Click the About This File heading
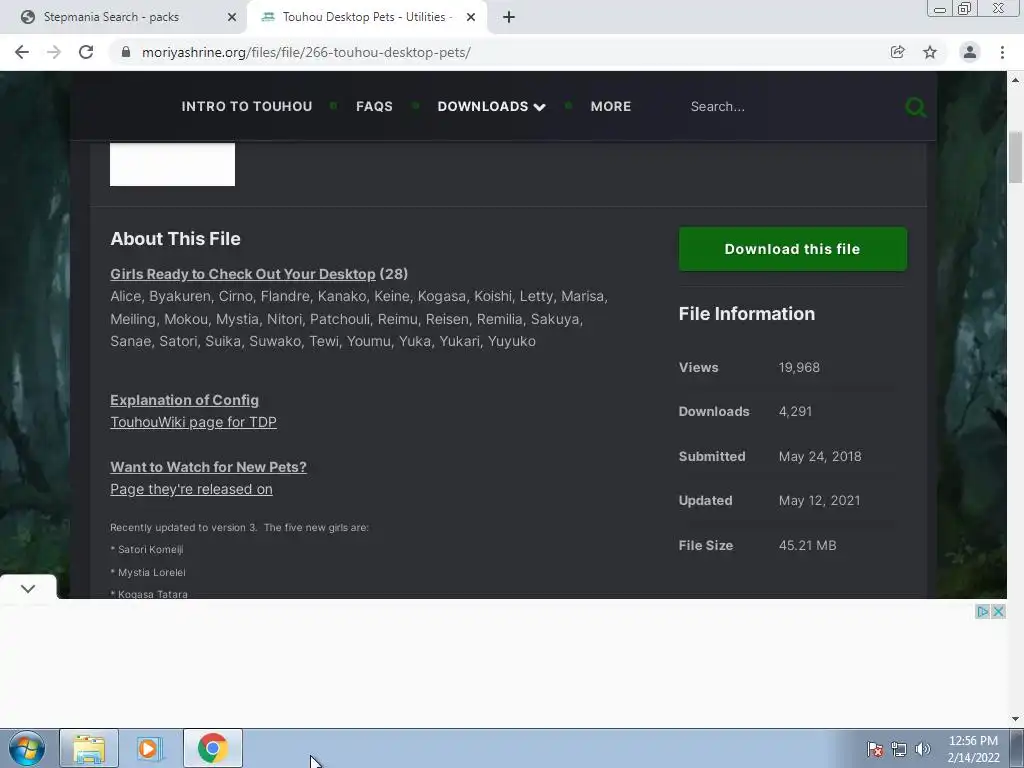 pyautogui.click(x=175, y=239)
